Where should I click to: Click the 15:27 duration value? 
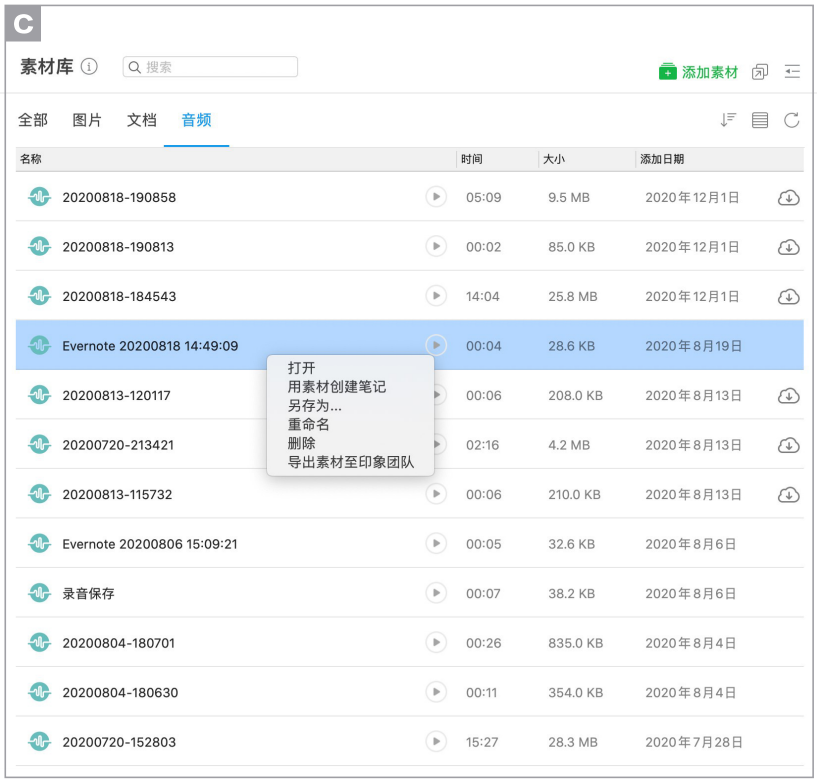482,742
